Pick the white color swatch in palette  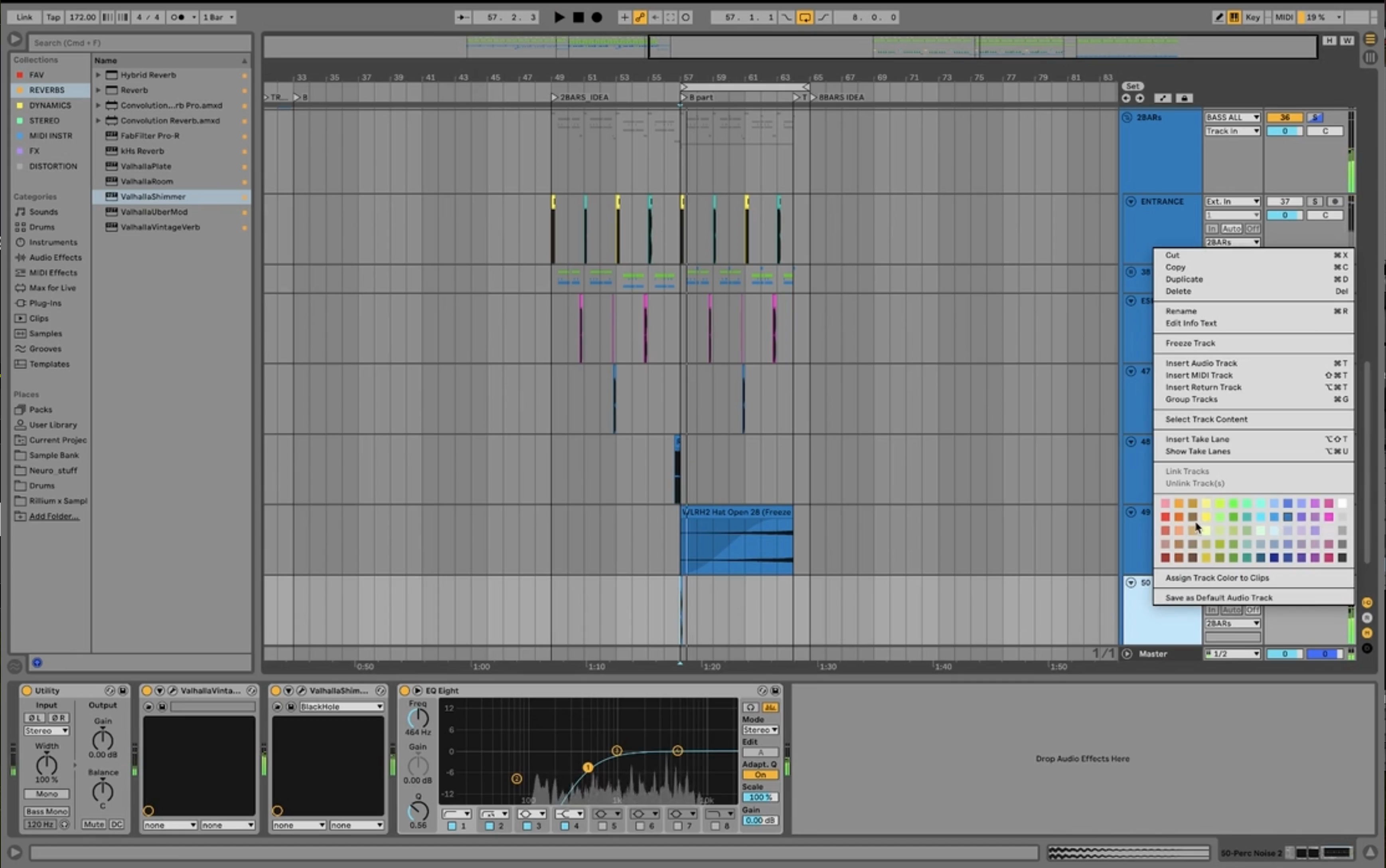(x=1342, y=503)
